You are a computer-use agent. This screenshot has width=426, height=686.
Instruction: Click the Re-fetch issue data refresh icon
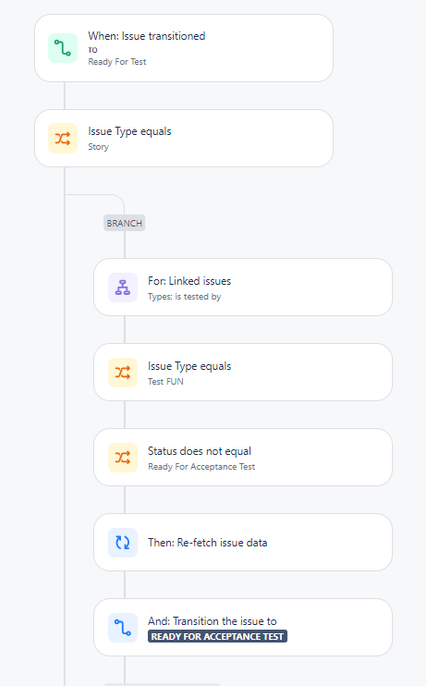coord(122,542)
